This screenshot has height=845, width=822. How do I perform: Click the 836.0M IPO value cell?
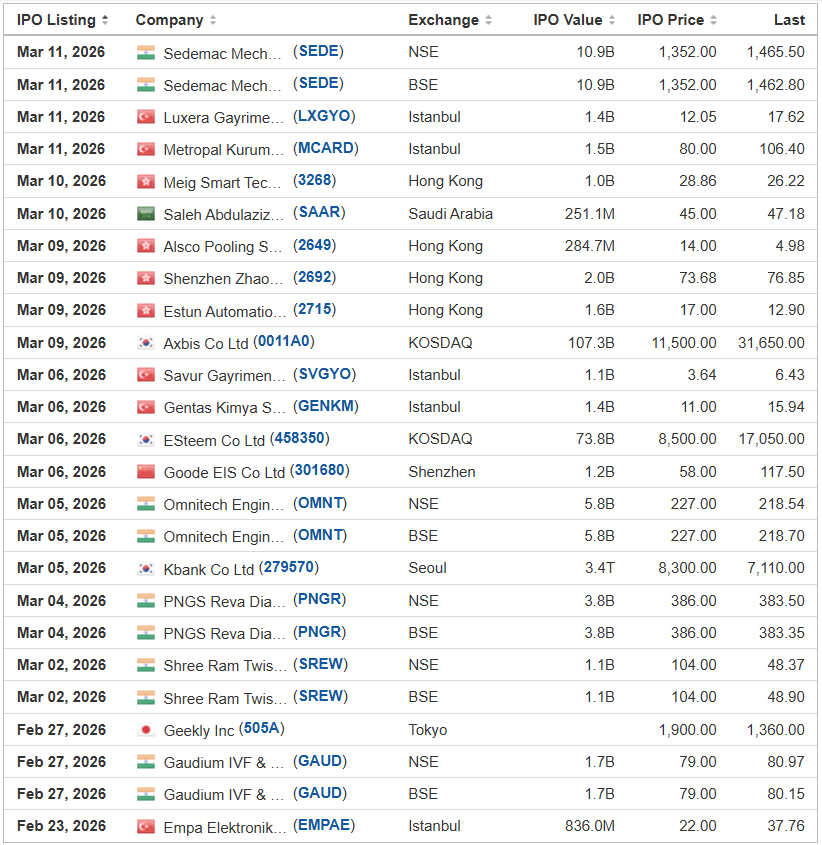[590, 826]
